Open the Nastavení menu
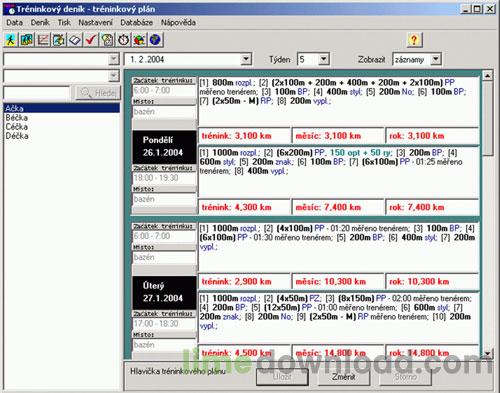 (x=95, y=23)
